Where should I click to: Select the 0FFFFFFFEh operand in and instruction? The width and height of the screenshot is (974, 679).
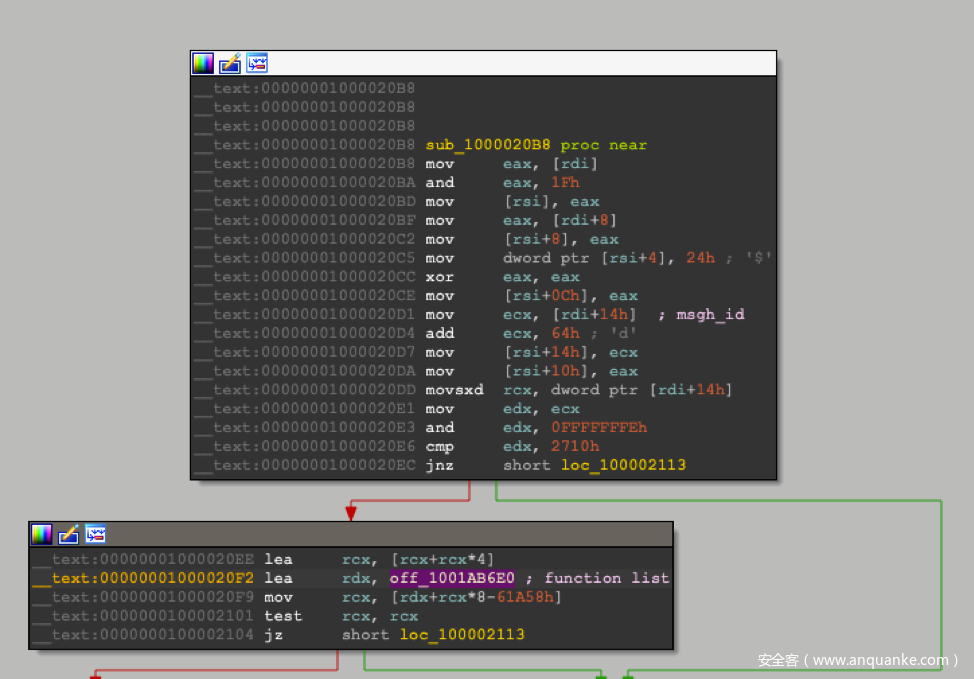pos(599,428)
